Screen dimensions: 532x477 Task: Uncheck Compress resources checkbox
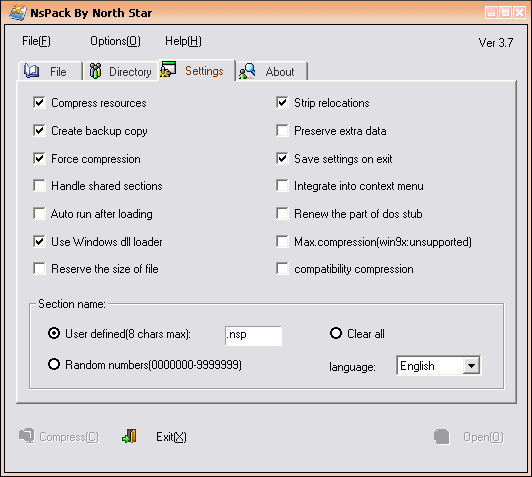coord(39,102)
